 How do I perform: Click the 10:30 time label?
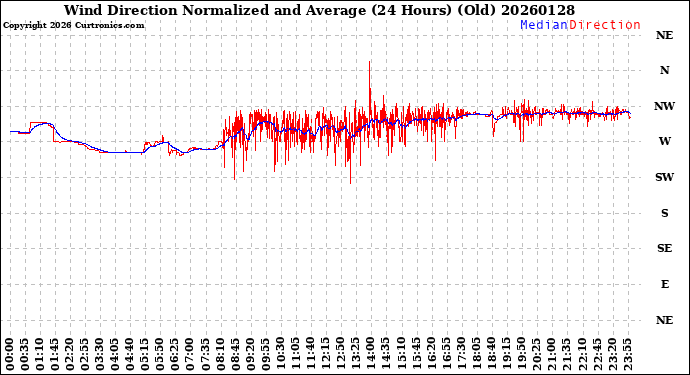coord(281,354)
